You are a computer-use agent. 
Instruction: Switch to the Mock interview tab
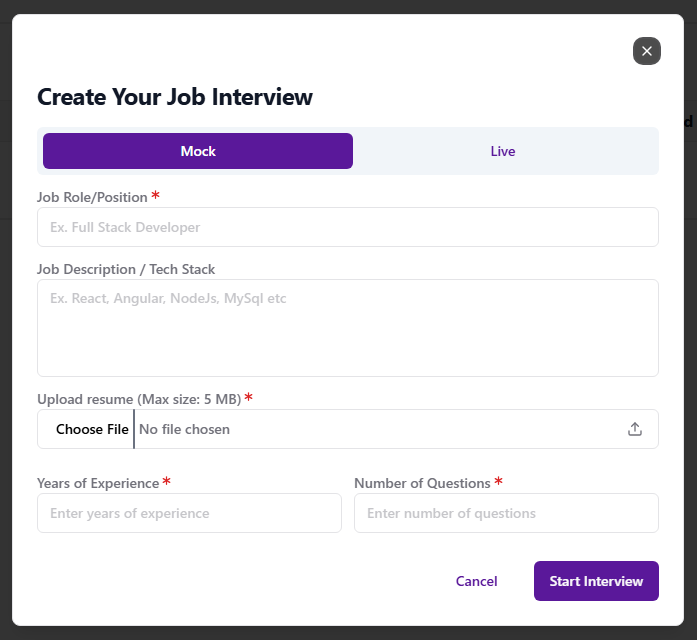point(198,151)
